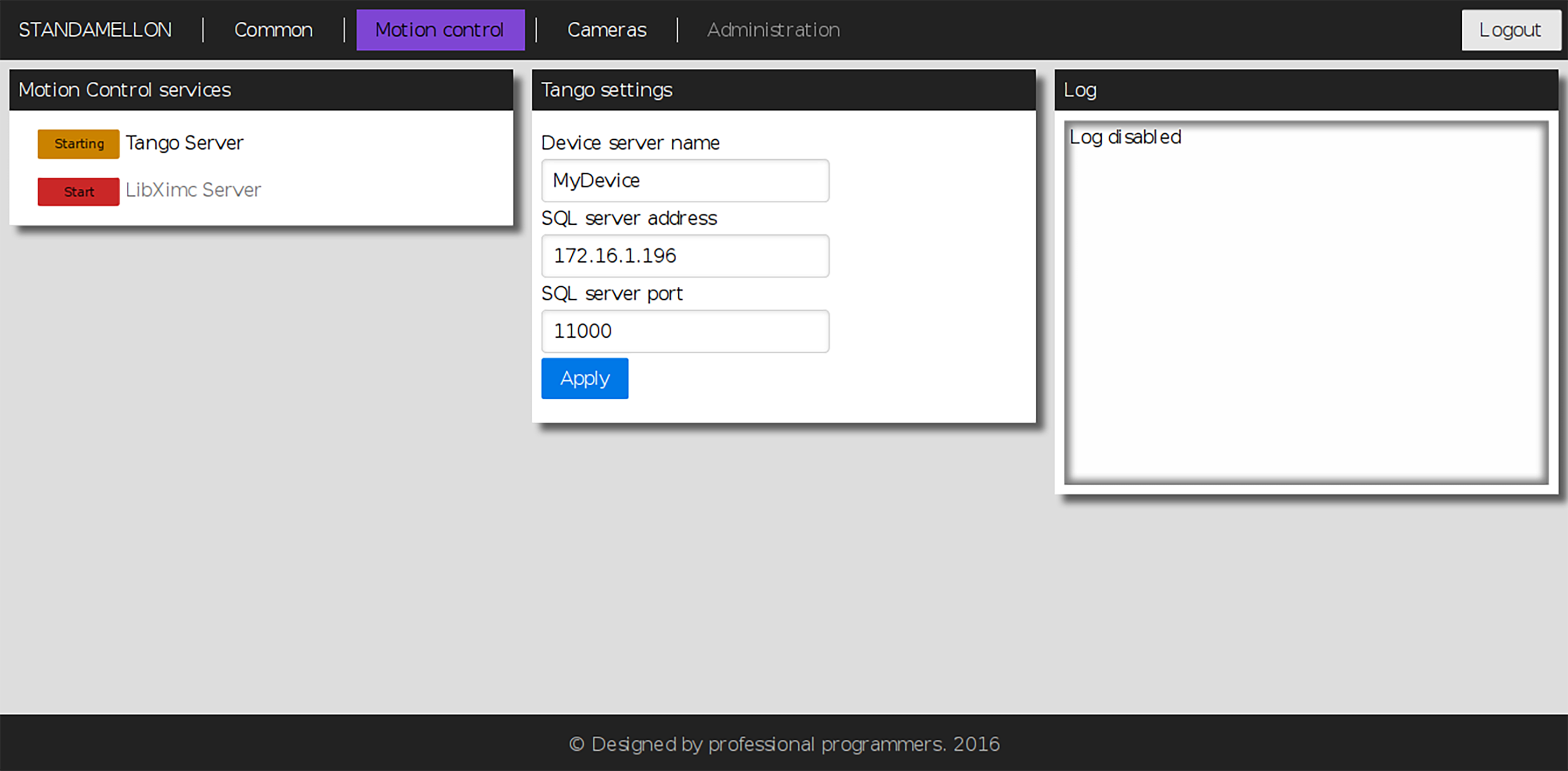
Task: Click the LibXimc Server label
Action: point(193,190)
